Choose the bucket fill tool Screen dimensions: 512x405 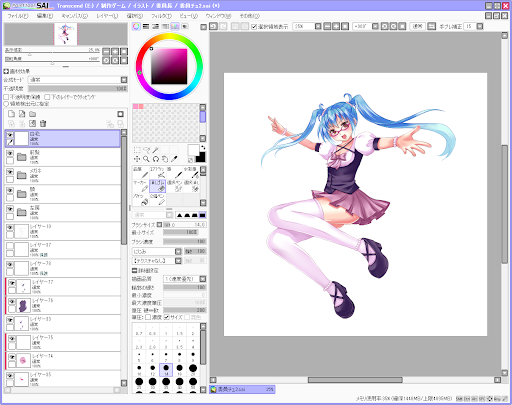pos(141,200)
